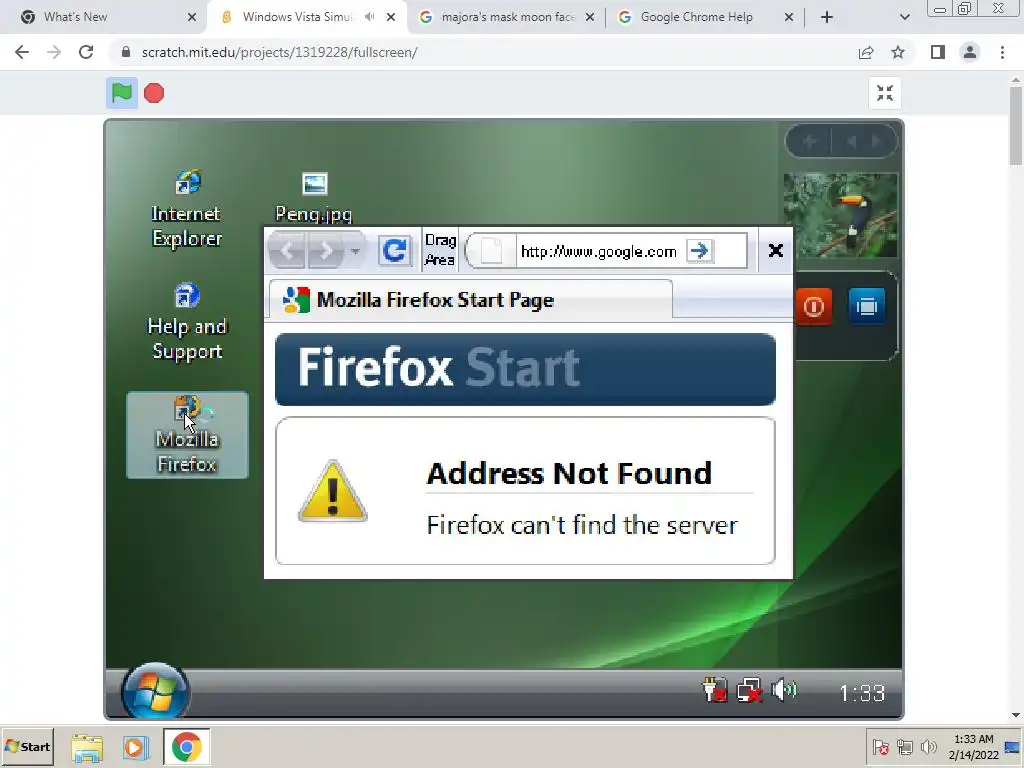Click the Show desktop tray button
Screen dimensions: 1024x768
point(1014,748)
